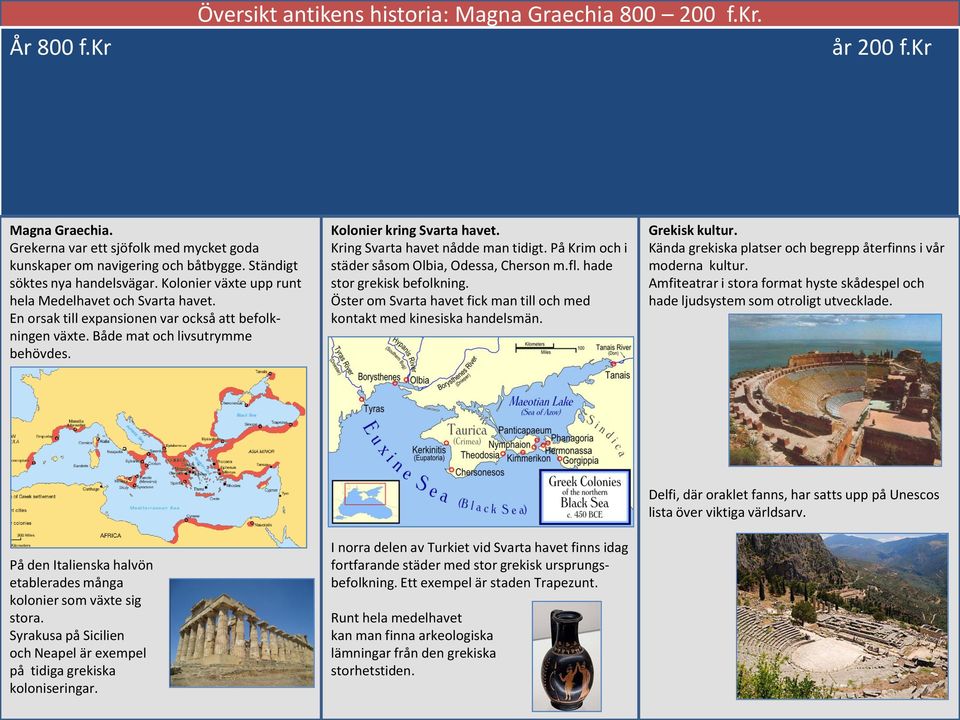Click the "Greek Colonies" legend box
The width and height of the screenshot is (960, 720).
pyautogui.click(x=585, y=497)
